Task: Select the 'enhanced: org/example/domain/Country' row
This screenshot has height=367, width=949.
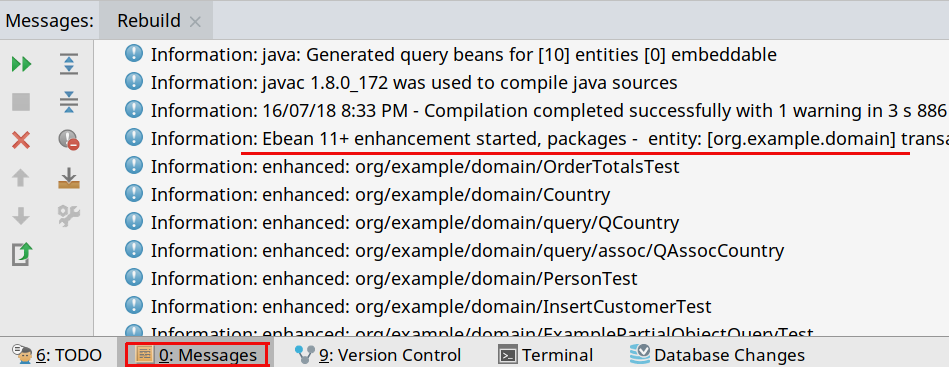Action: (x=380, y=194)
